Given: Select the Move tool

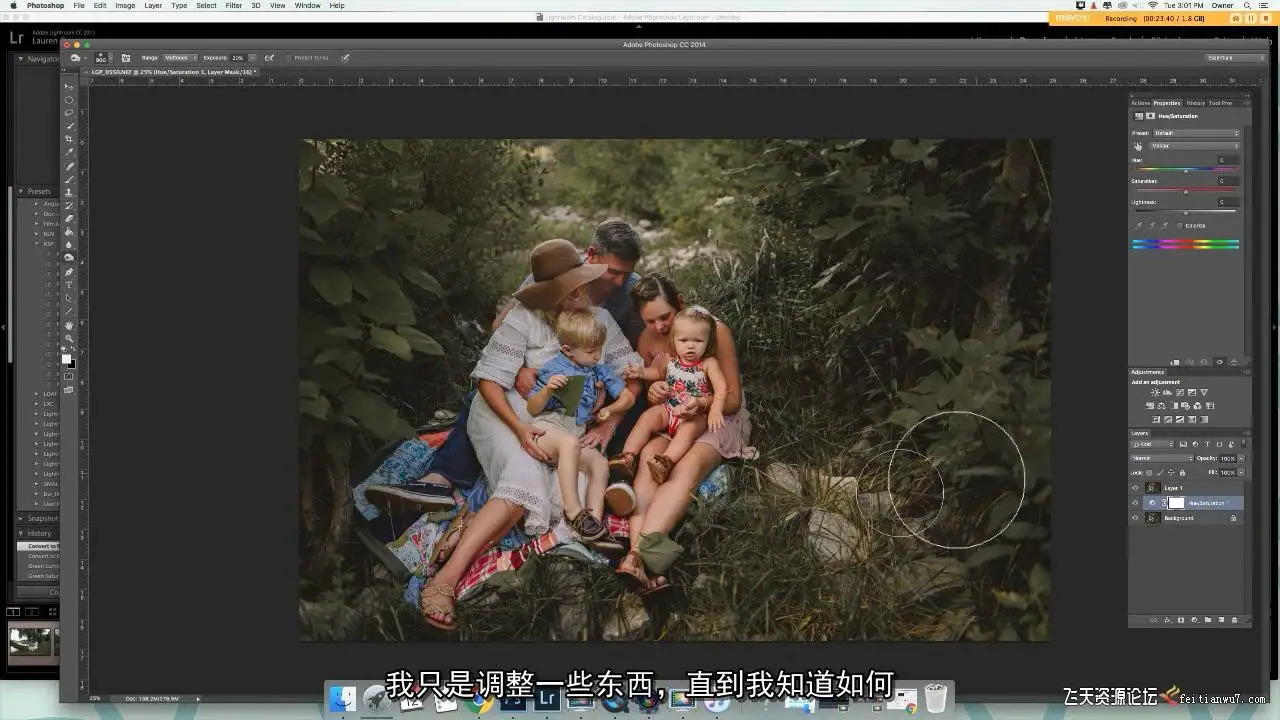Looking at the screenshot, I should tap(69, 87).
